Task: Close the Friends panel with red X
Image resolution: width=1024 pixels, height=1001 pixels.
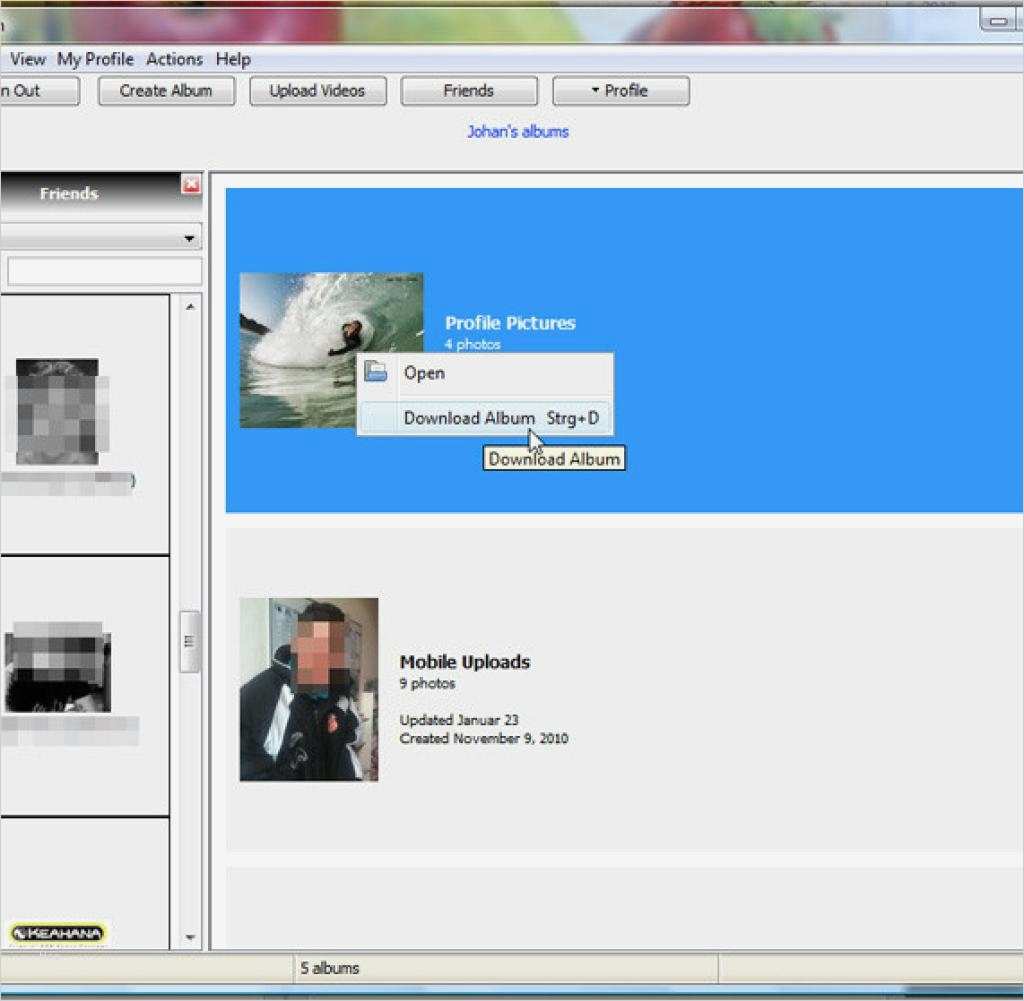Action: tap(191, 185)
